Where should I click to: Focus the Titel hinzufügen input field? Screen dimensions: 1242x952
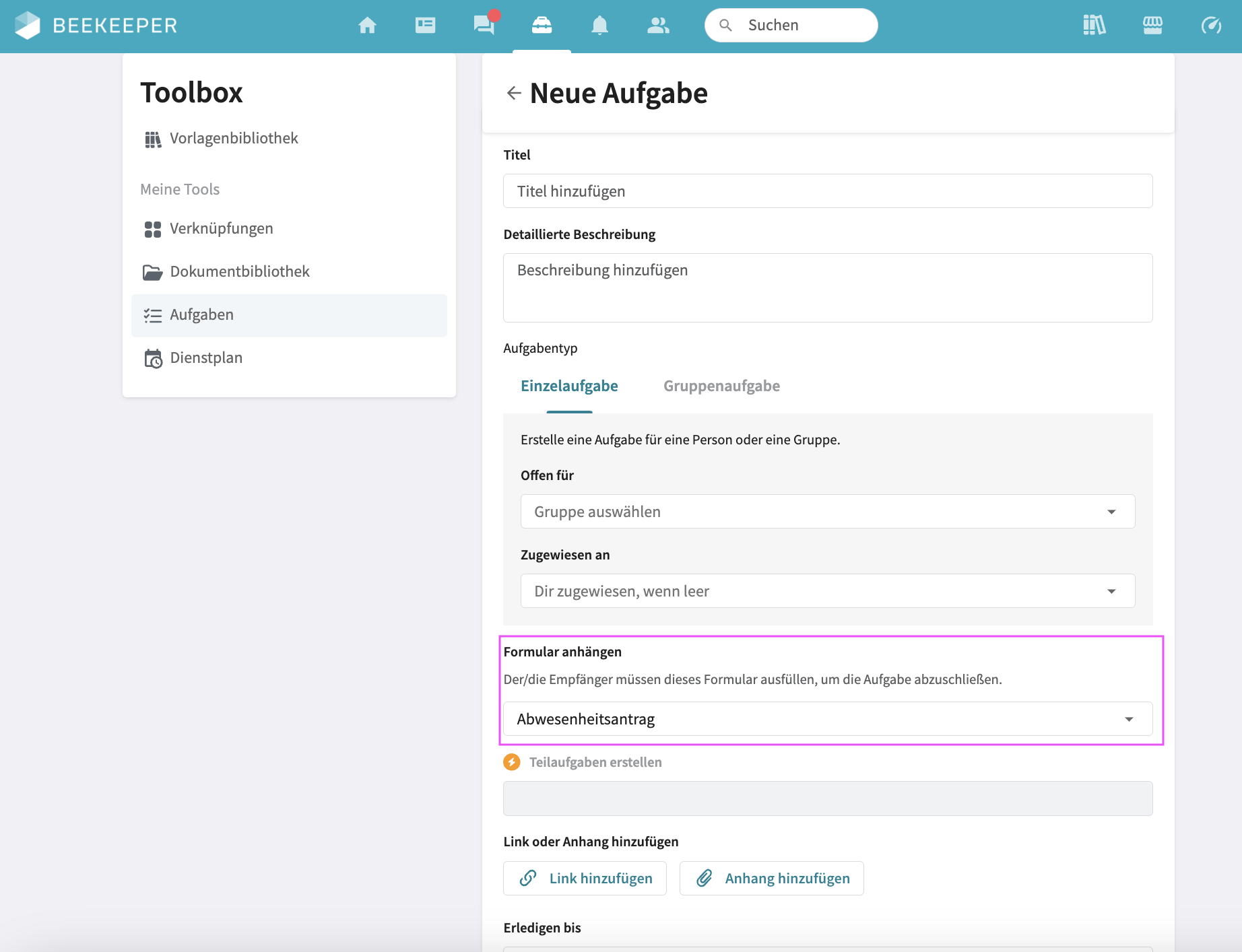pos(827,191)
